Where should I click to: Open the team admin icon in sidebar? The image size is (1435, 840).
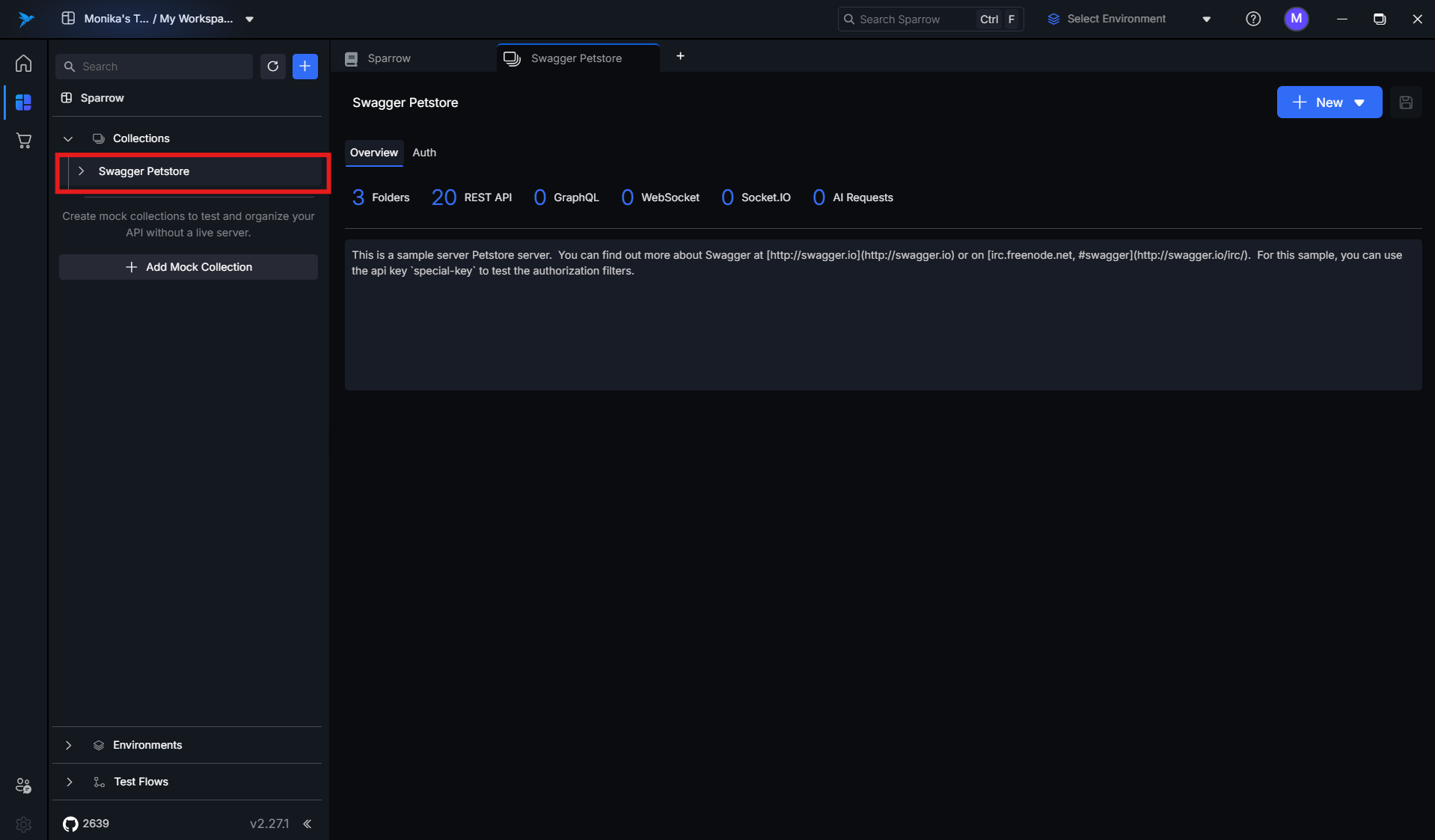23,785
